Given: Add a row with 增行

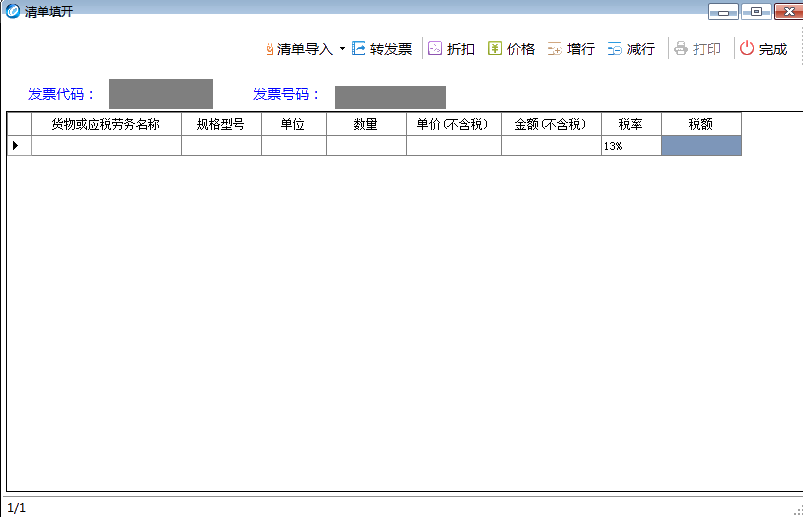Looking at the screenshot, I should 571,49.
